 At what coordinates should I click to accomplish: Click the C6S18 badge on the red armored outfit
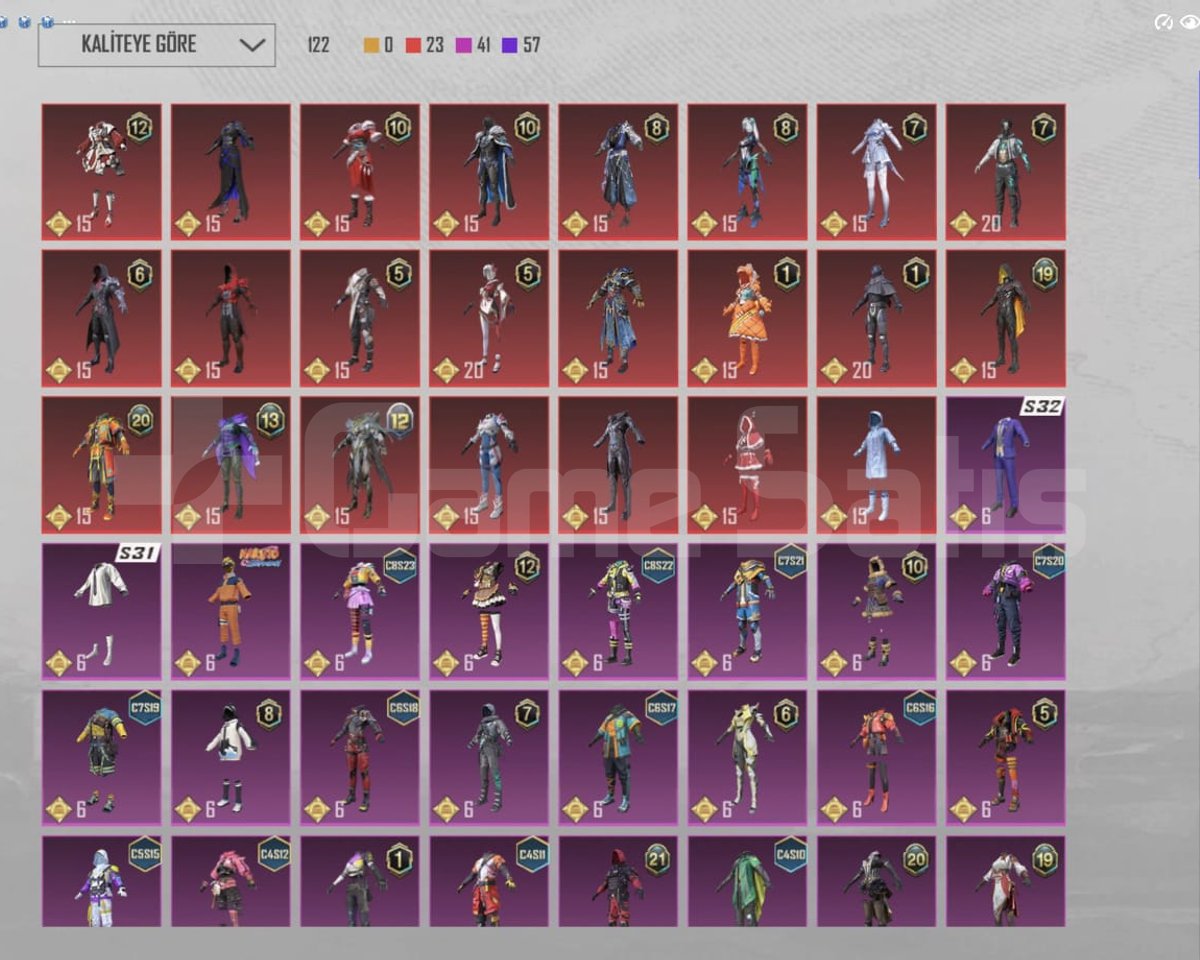(x=403, y=707)
